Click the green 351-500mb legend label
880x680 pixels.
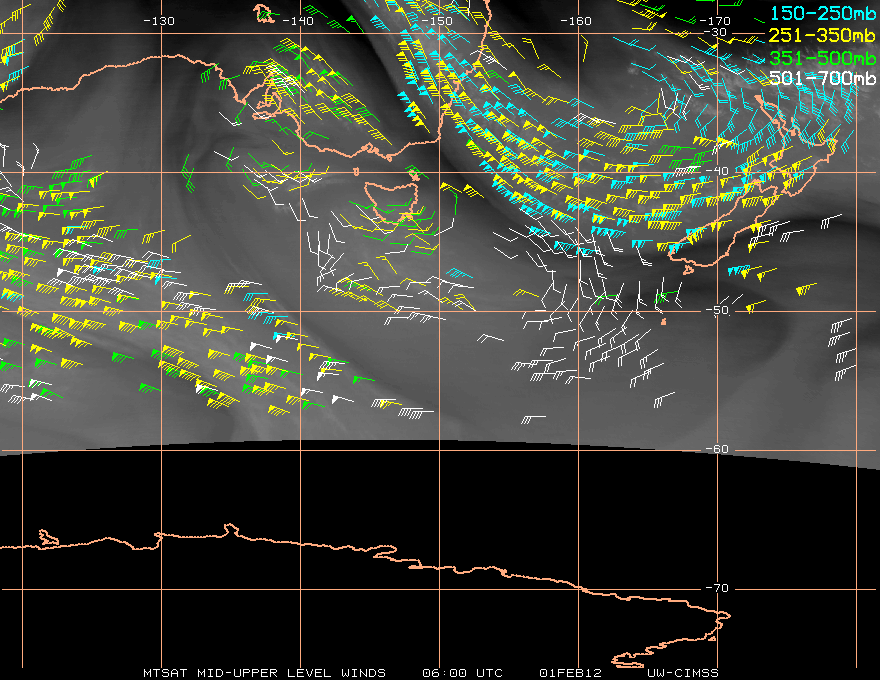point(822,58)
